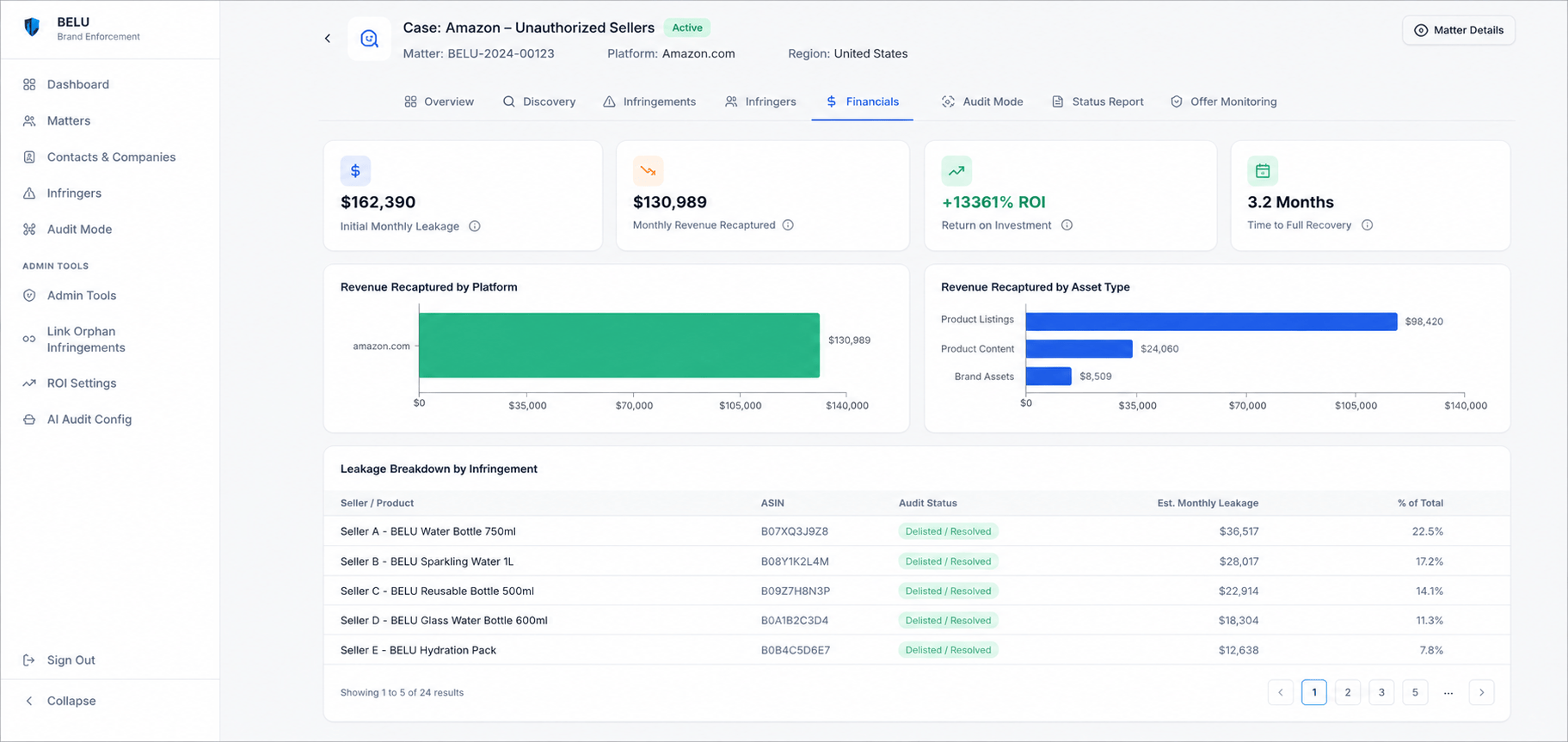This screenshot has height=742, width=1568.
Task: Collapse the sidebar
Action: pyautogui.click(x=60, y=701)
